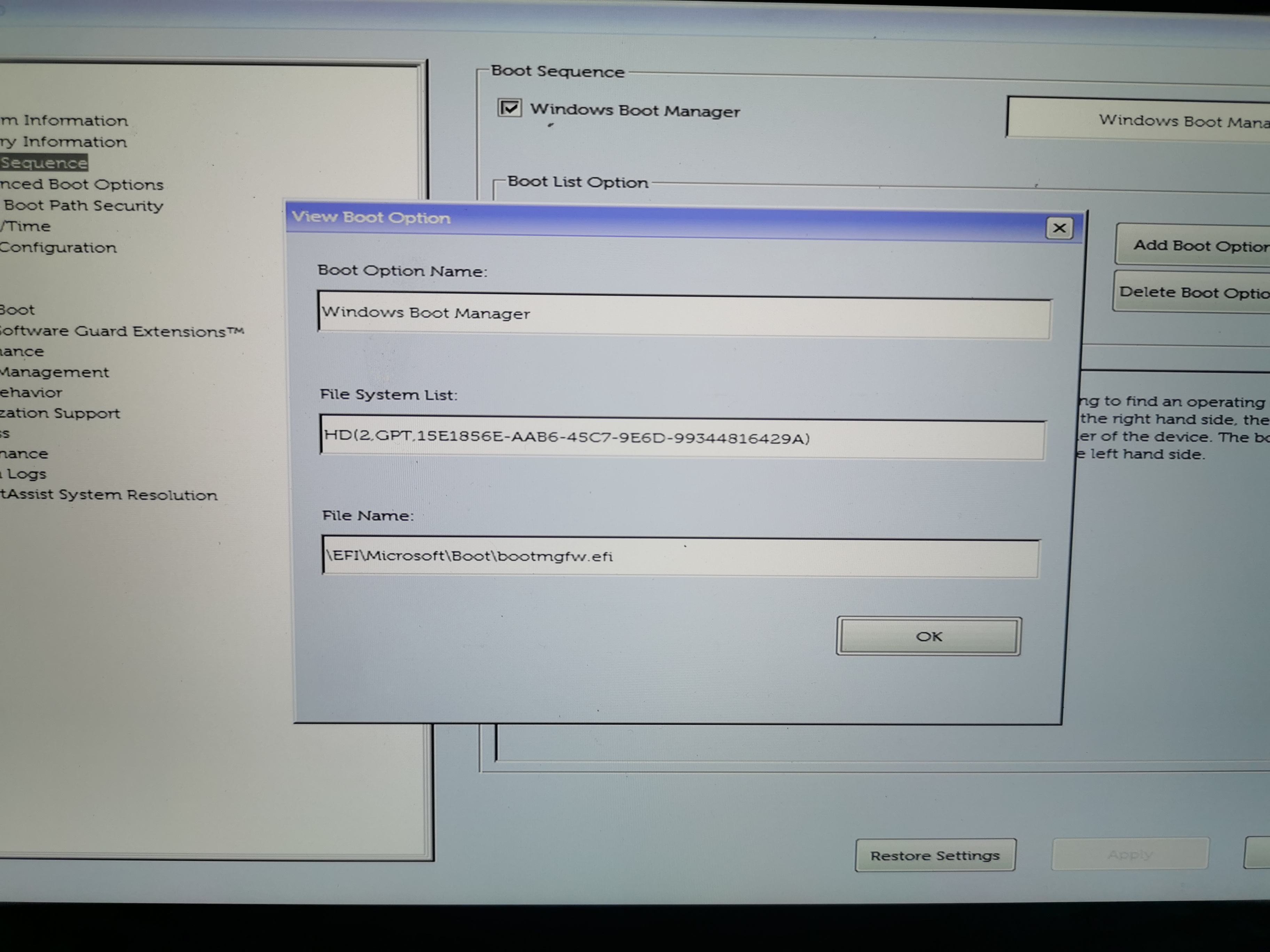This screenshot has height=952, width=1270.
Task: Close the View Boot Option dialog
Action: coord(1059,228)
